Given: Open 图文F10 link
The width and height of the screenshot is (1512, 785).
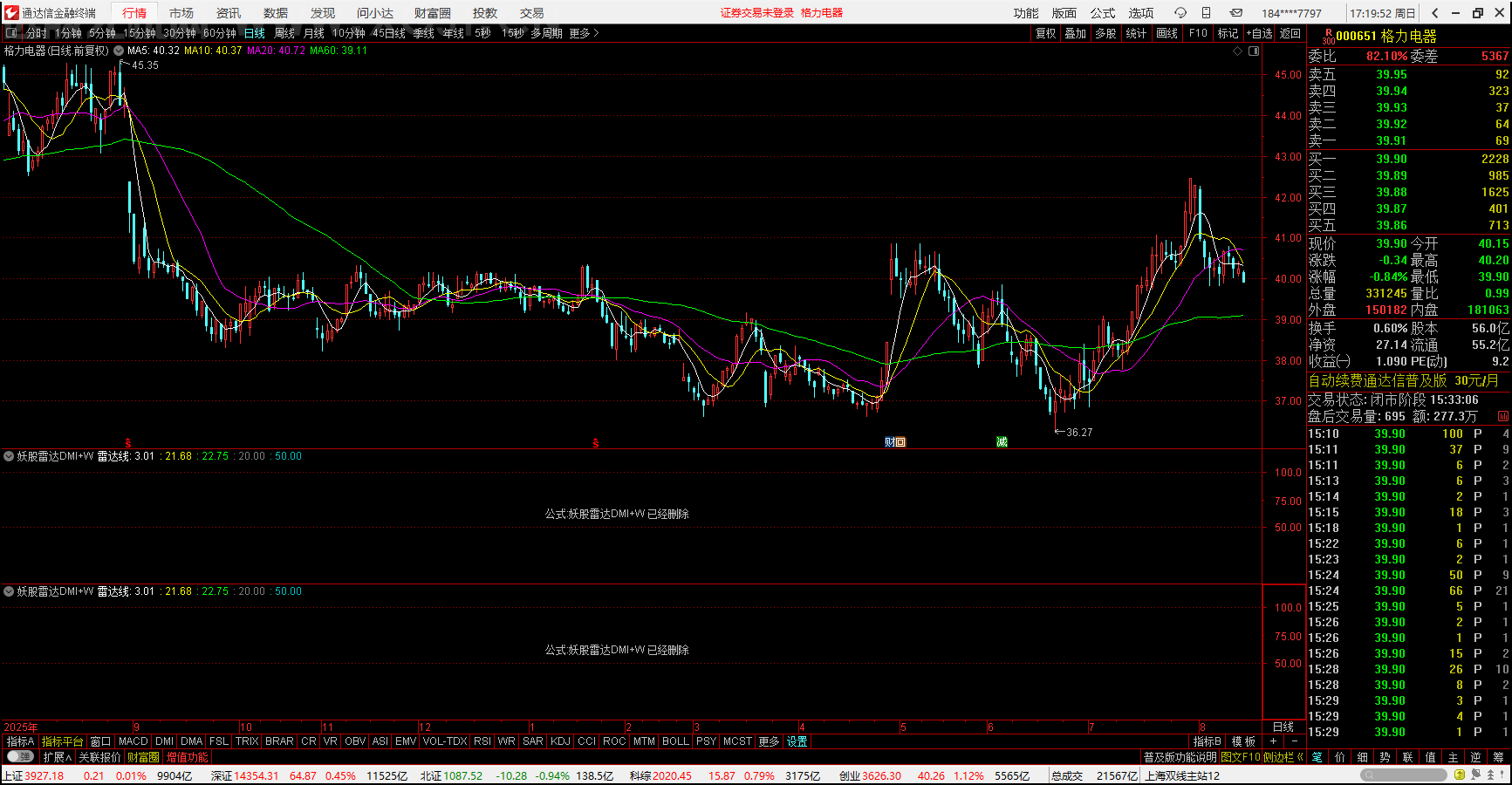Looking at the screenshot, I should pyautogui.click(x=1241, y=757).
